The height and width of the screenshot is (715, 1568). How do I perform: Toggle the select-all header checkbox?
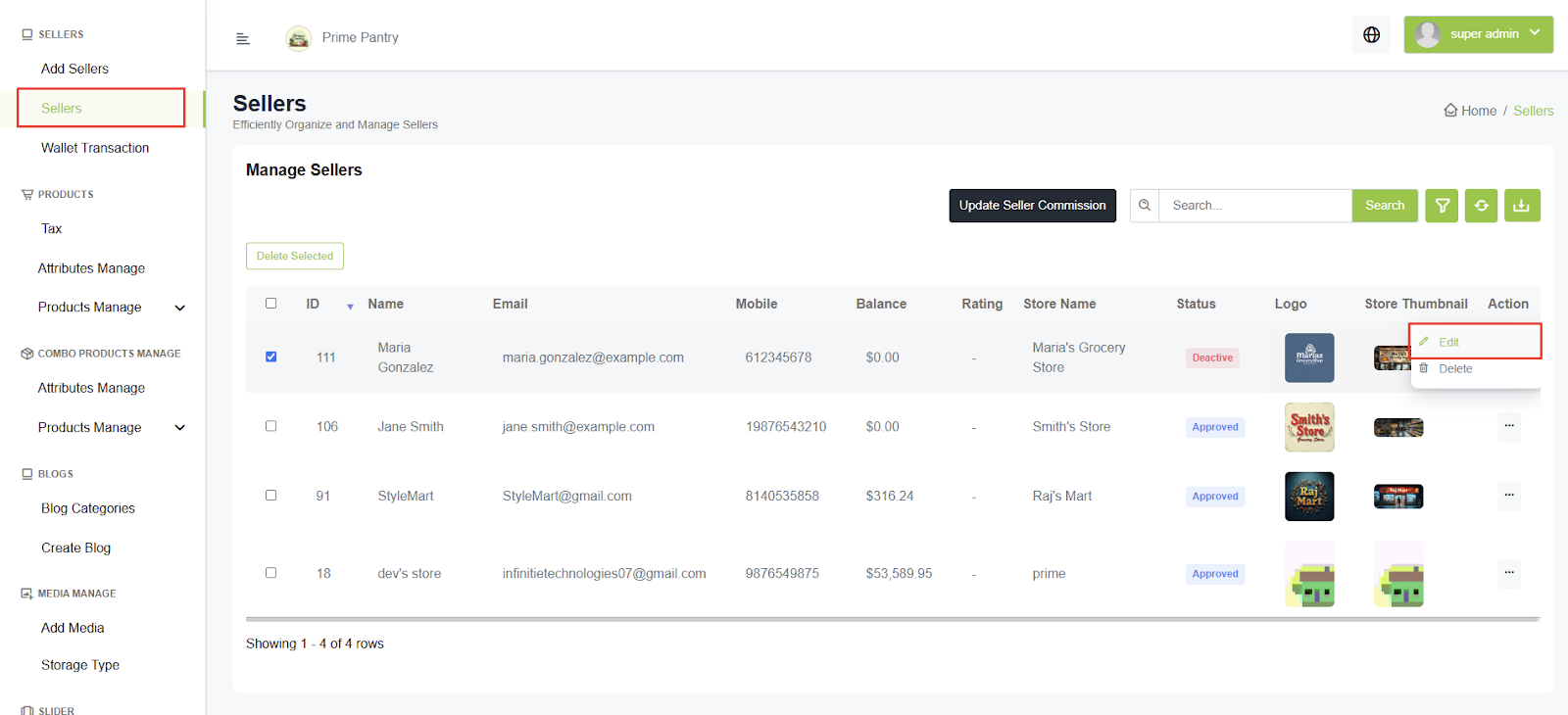270,304
